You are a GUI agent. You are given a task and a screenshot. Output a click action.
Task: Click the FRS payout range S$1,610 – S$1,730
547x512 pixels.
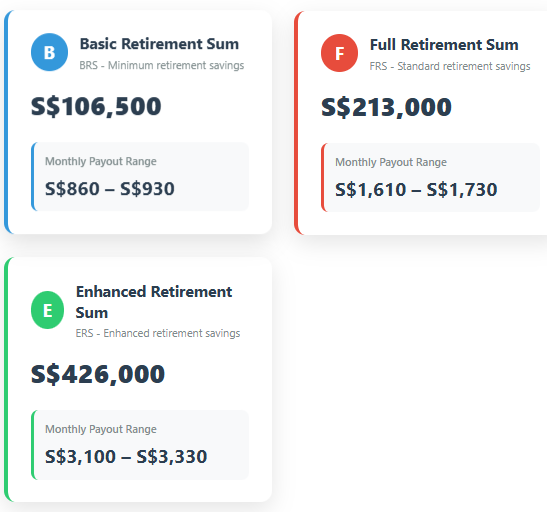click(416, 190)
